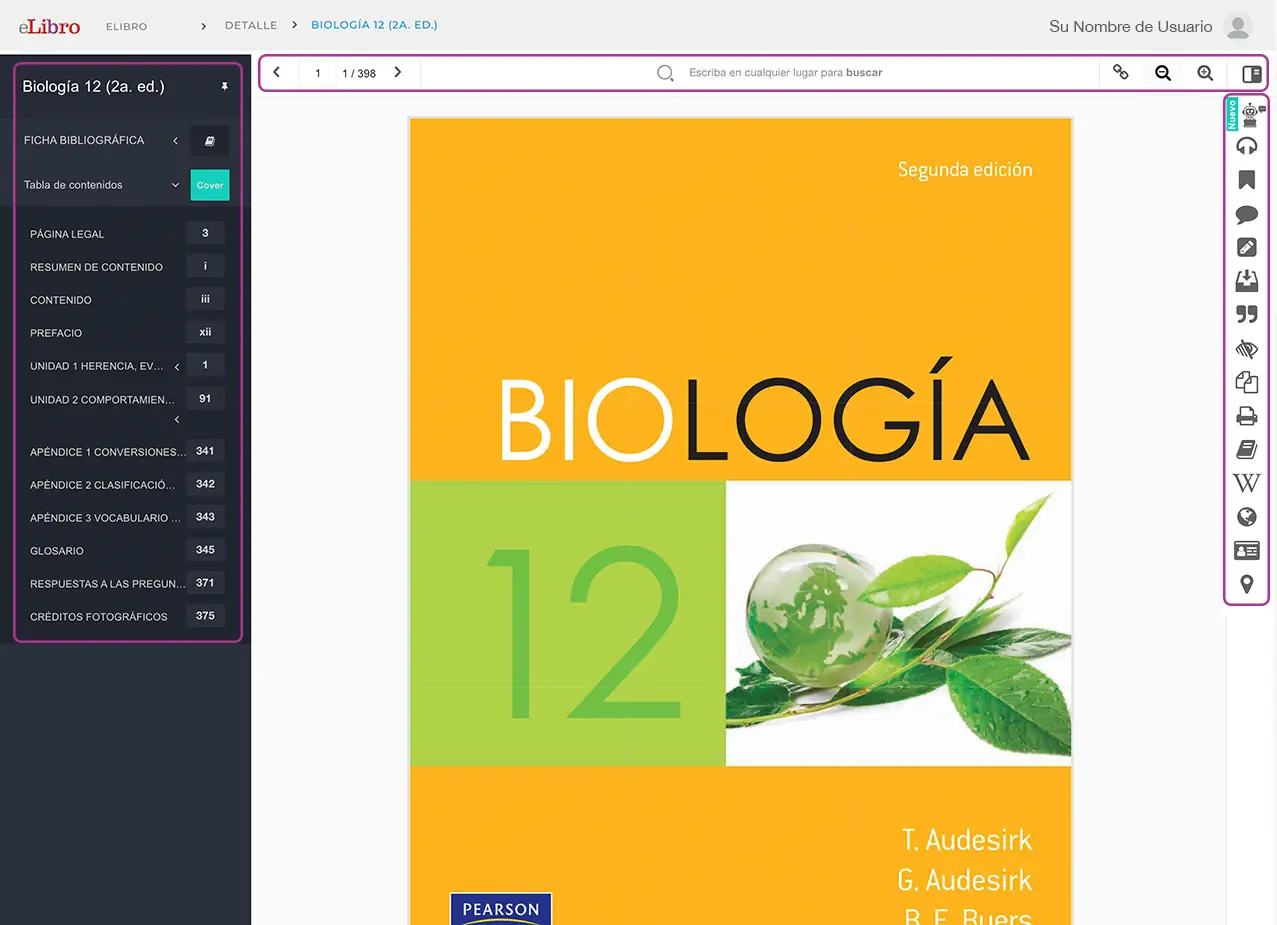Open the citation quote marks tool

coord(1246,315)
